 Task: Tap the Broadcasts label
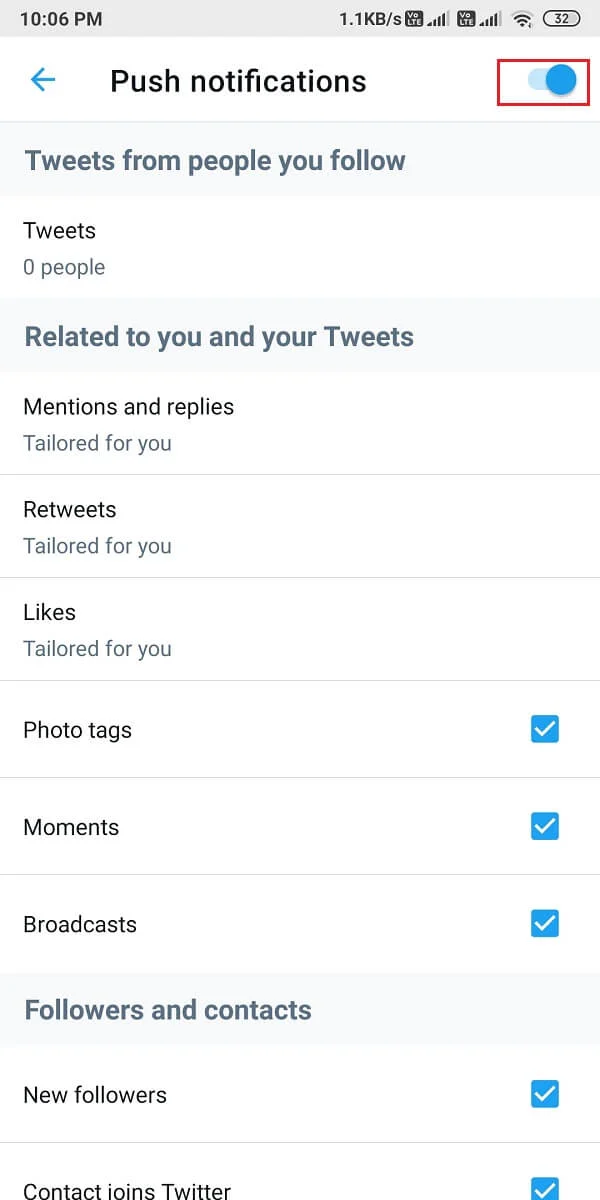coord(80,924)
